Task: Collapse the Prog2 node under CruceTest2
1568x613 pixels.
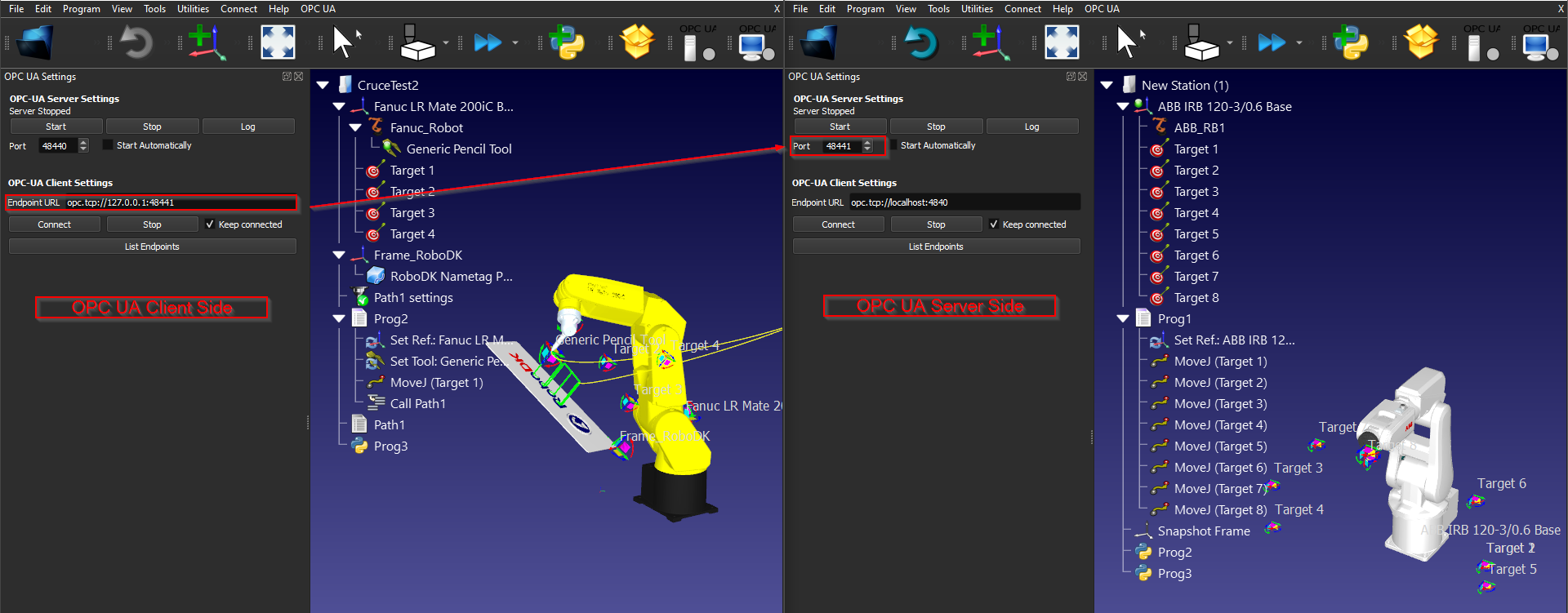Action: tap(339, 319)
